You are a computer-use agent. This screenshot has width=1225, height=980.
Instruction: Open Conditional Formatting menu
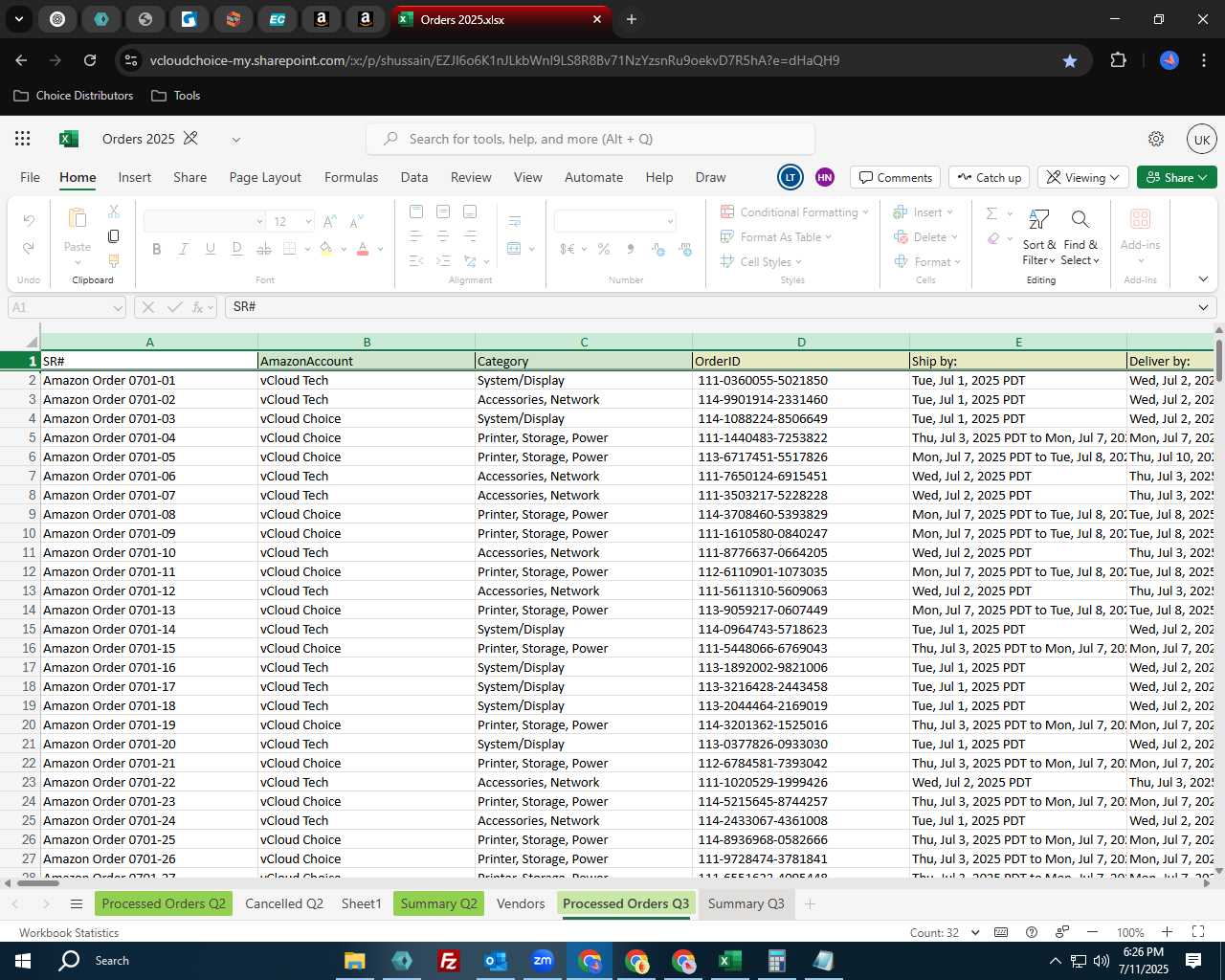(794, 212)
